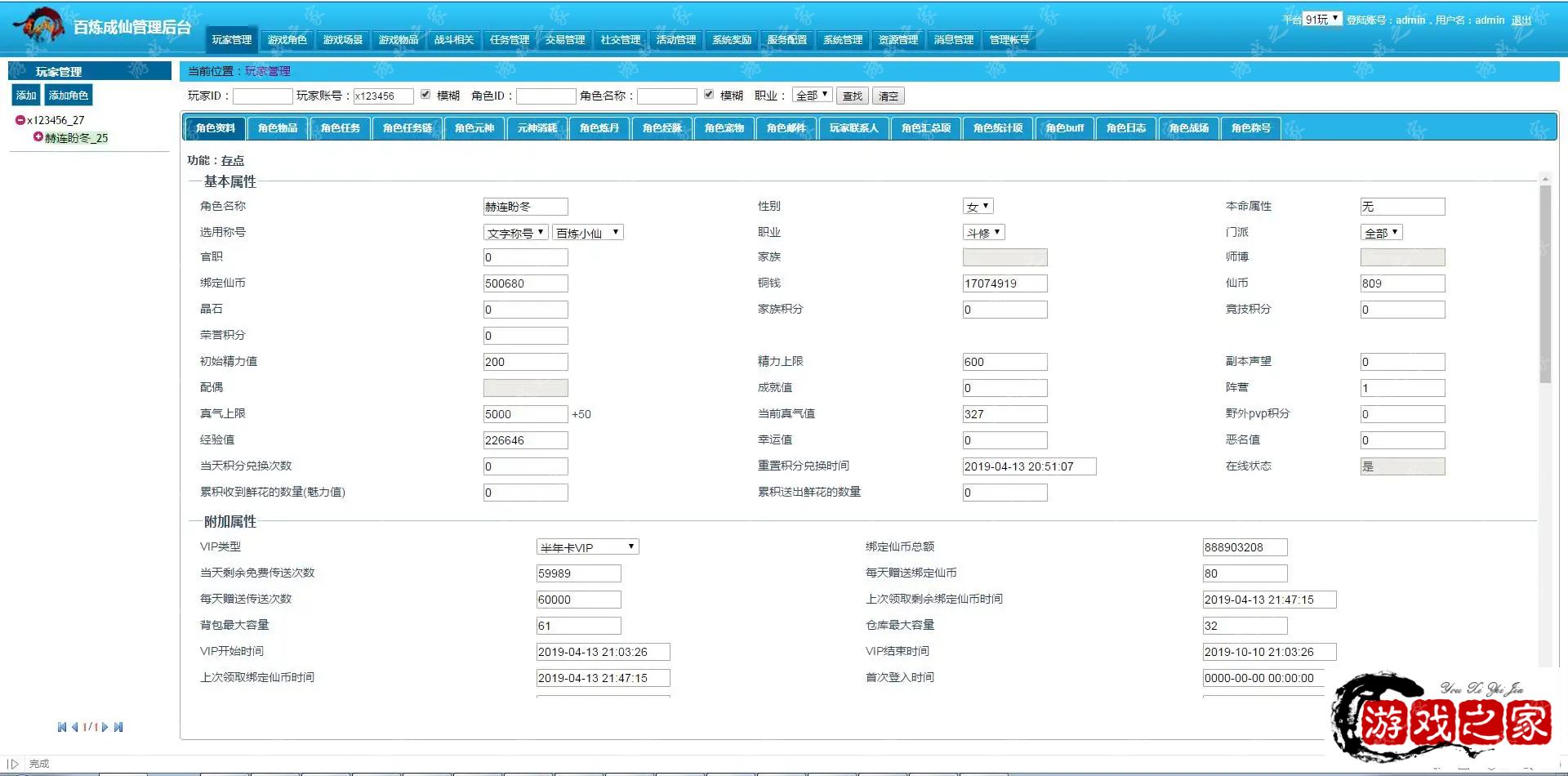Click the 百炼成仙 logo in header

(x=39, y=26)
